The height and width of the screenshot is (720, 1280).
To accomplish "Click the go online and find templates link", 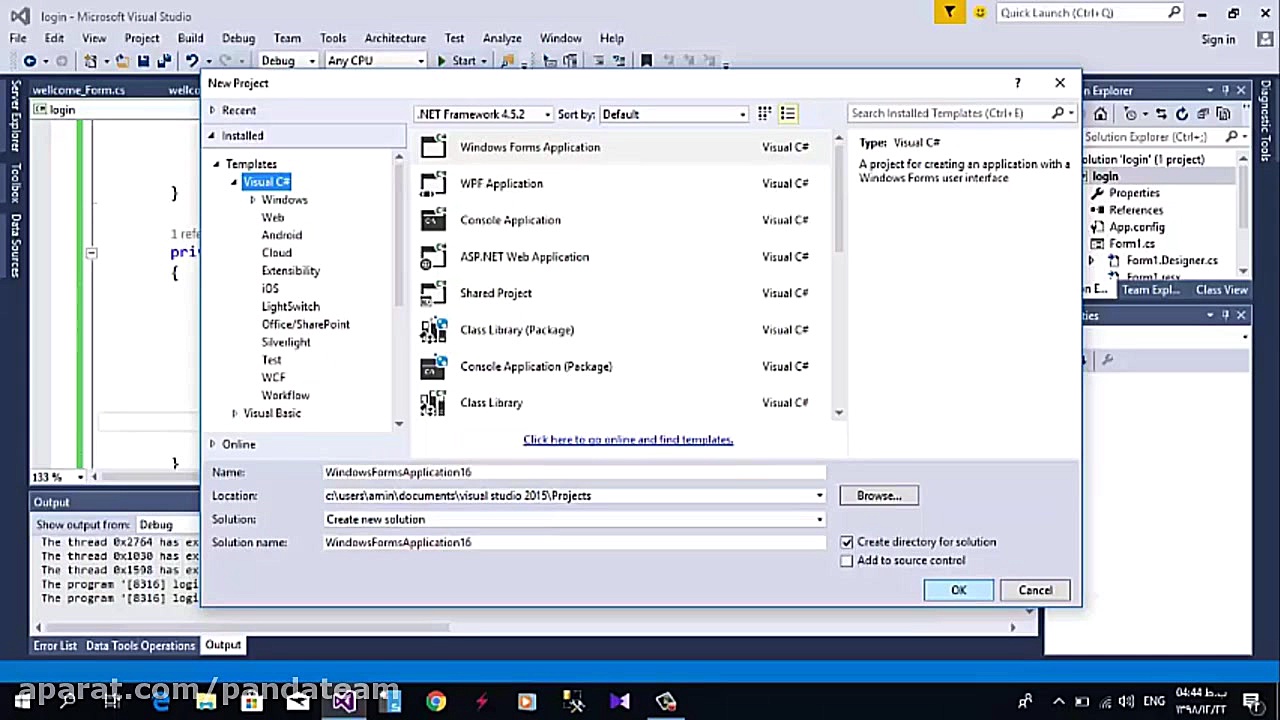I will [x=627, y=440].
